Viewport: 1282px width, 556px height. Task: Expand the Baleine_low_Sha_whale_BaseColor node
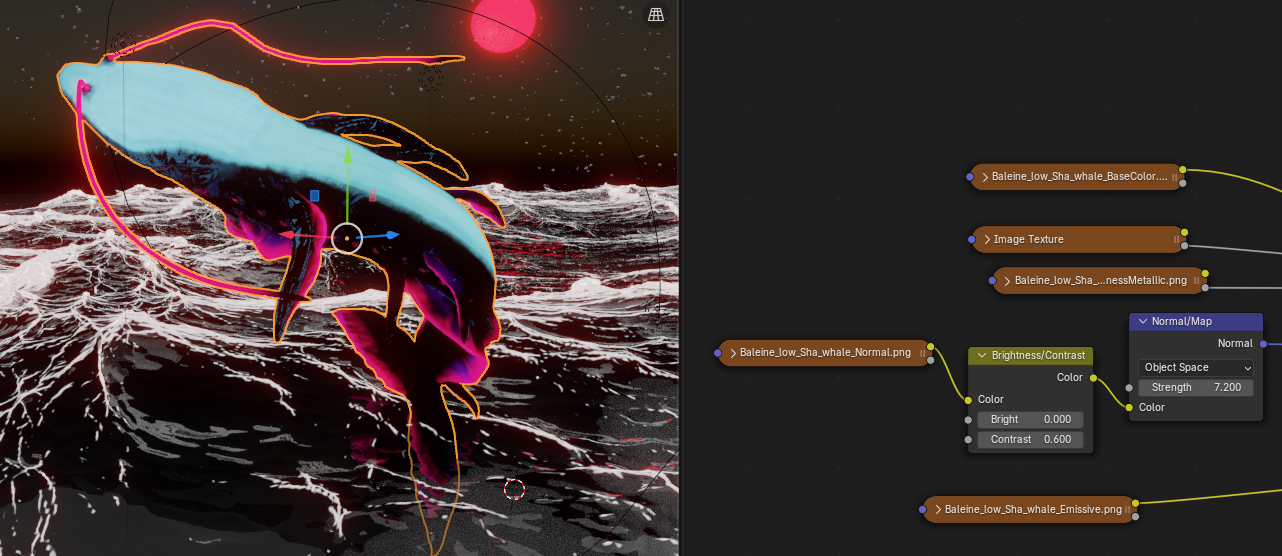pos(985,176)
